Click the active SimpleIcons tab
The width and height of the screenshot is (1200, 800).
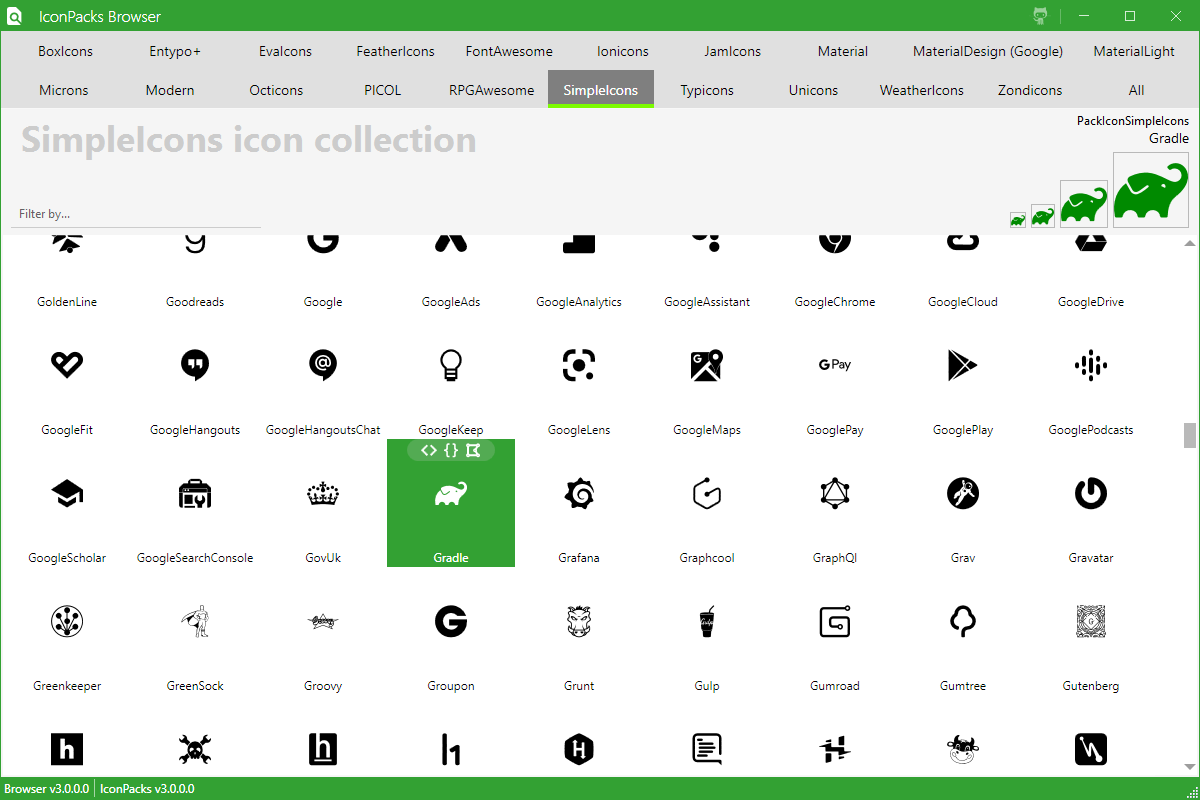click(x=601, y=90)
